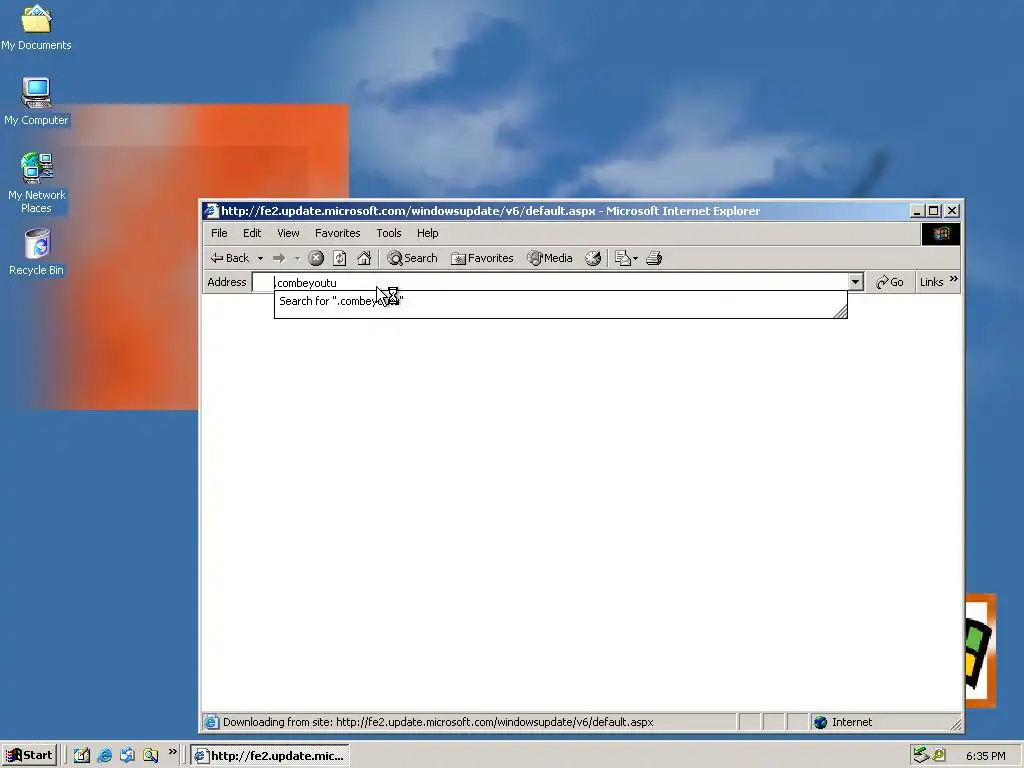Go to the Home page icon
This screenshot has width=1024, height=768.
click(364, 259)
